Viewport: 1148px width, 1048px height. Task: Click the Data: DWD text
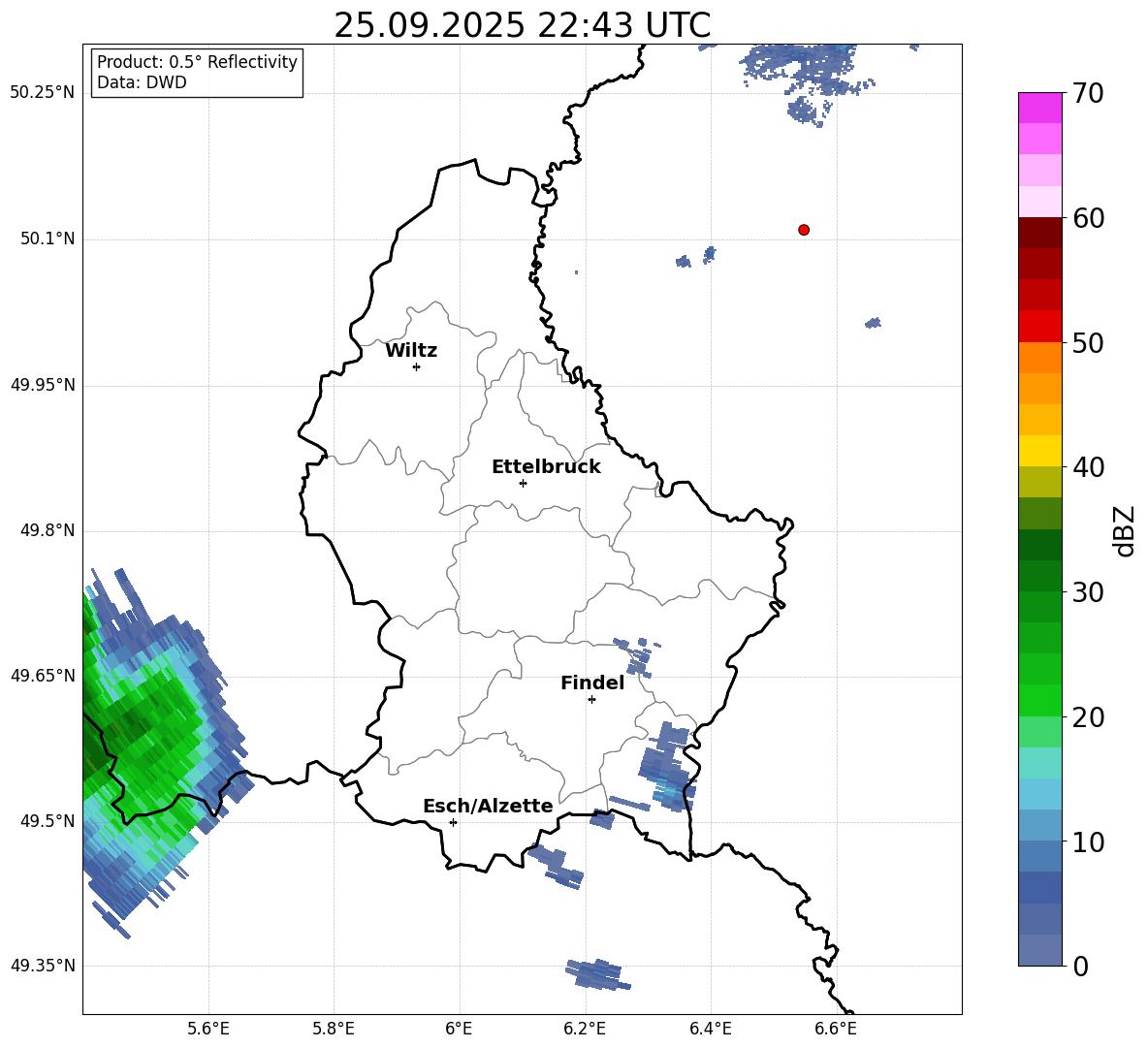pyautogui.click(x=142, y=82)
